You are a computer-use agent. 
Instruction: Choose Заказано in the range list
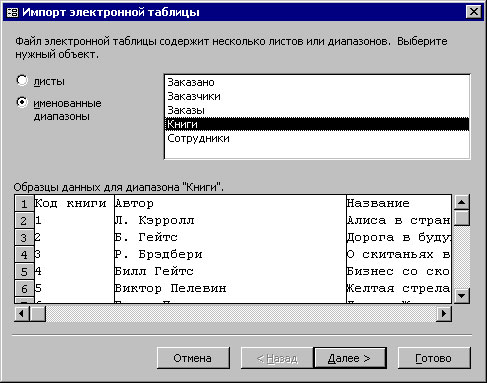(317, 82)
